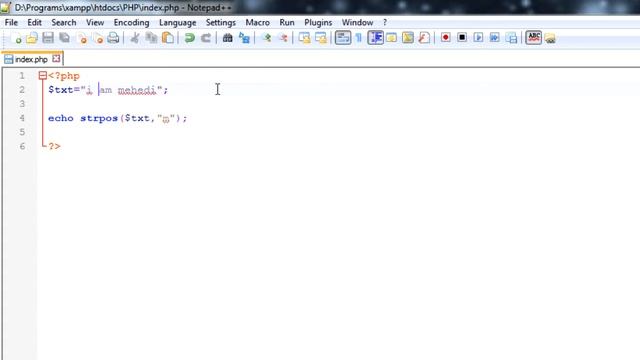This screenshot has width=640, height=360.
Task: Stop macro recording with the black square
Action: 462,38
